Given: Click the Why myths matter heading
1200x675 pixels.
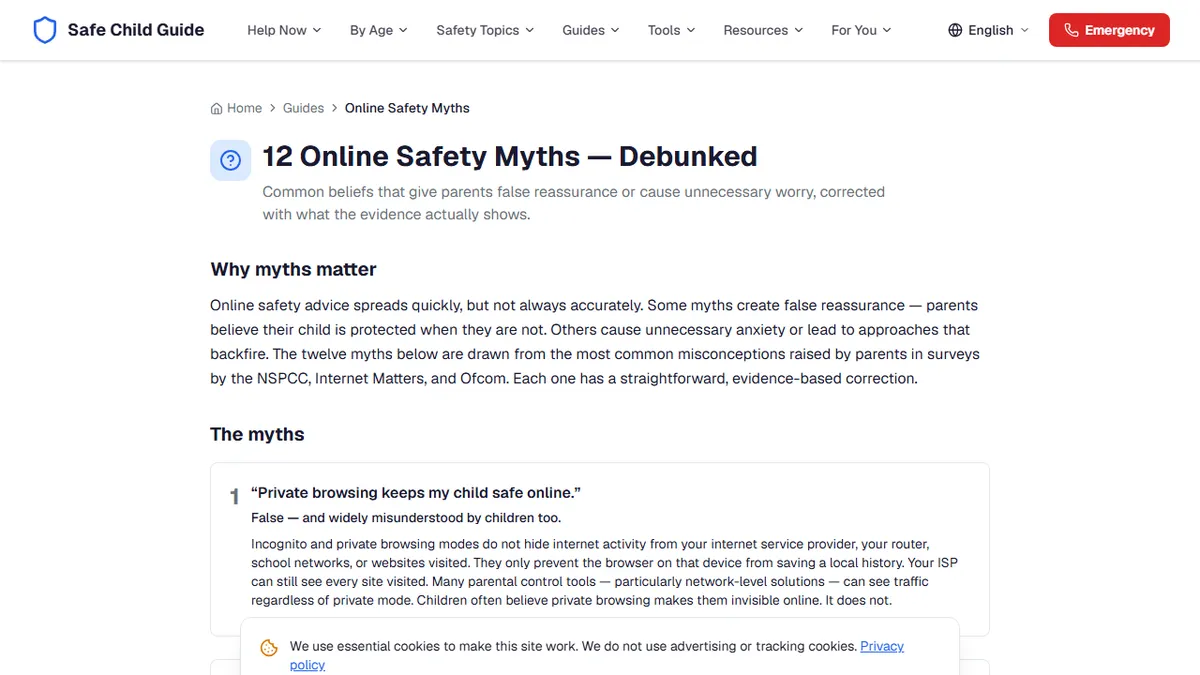Looking at the screenshot, I should [293, 269].
